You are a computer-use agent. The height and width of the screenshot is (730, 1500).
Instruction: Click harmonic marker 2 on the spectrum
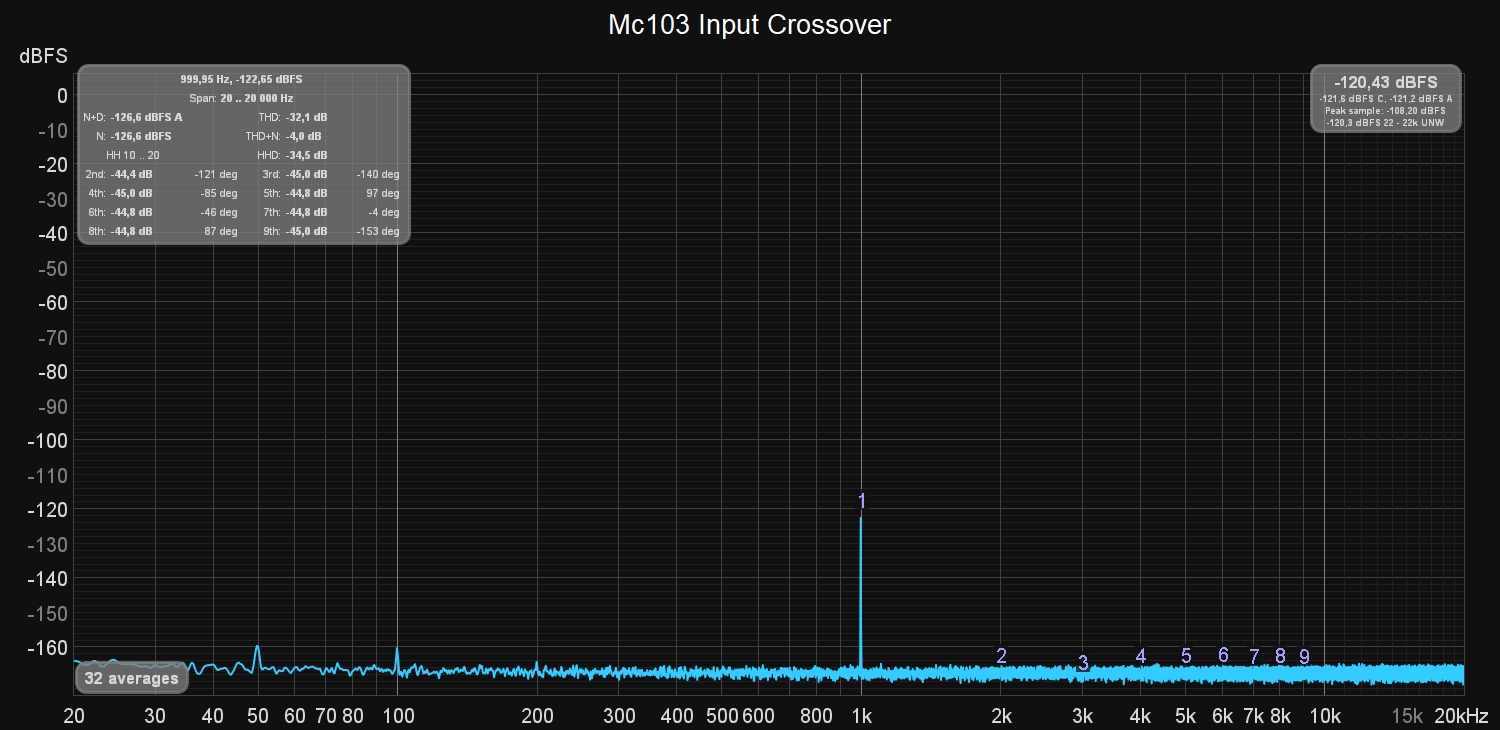[x=1001, y=656]
